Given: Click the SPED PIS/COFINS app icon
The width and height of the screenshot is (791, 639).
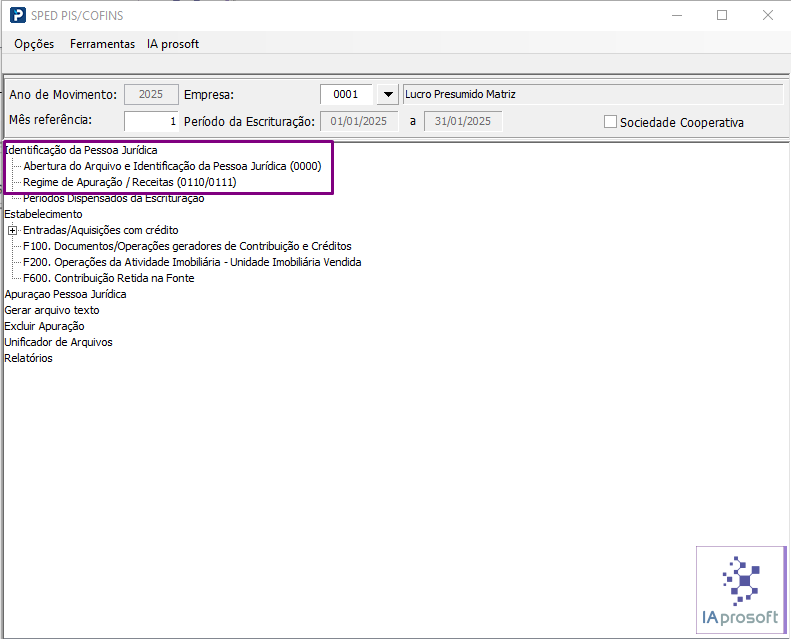Looking at the screenshot, I should pyautogui.click(x=18, y=15).
